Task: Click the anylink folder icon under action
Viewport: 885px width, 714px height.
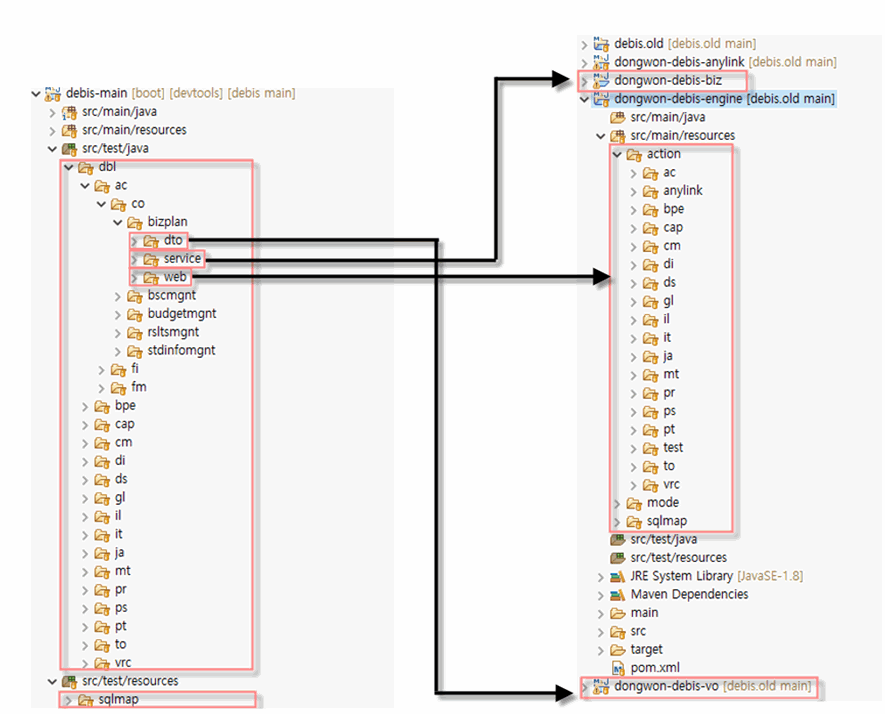Action: (651, 191)
